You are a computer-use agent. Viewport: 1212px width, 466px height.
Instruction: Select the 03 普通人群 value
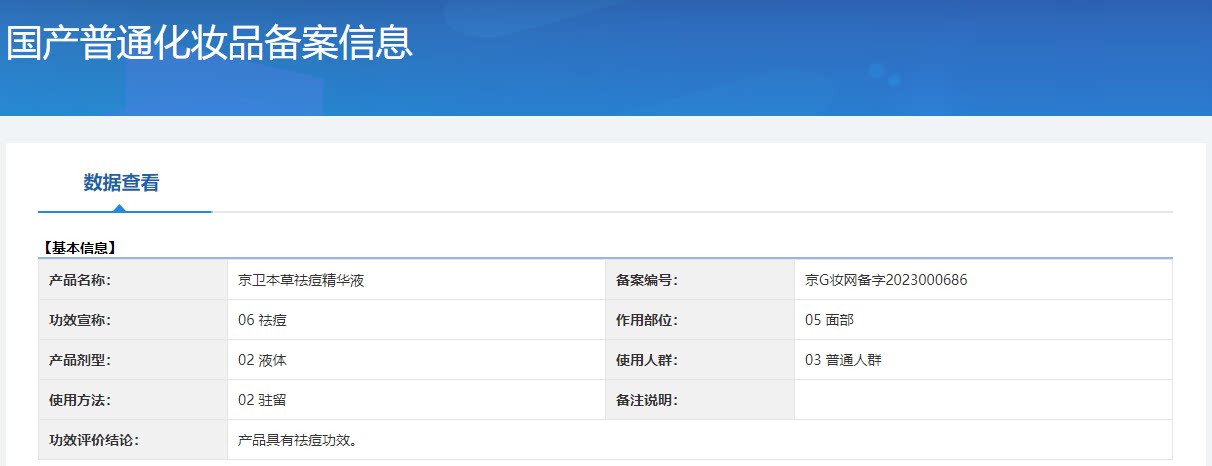click(843, 360)
